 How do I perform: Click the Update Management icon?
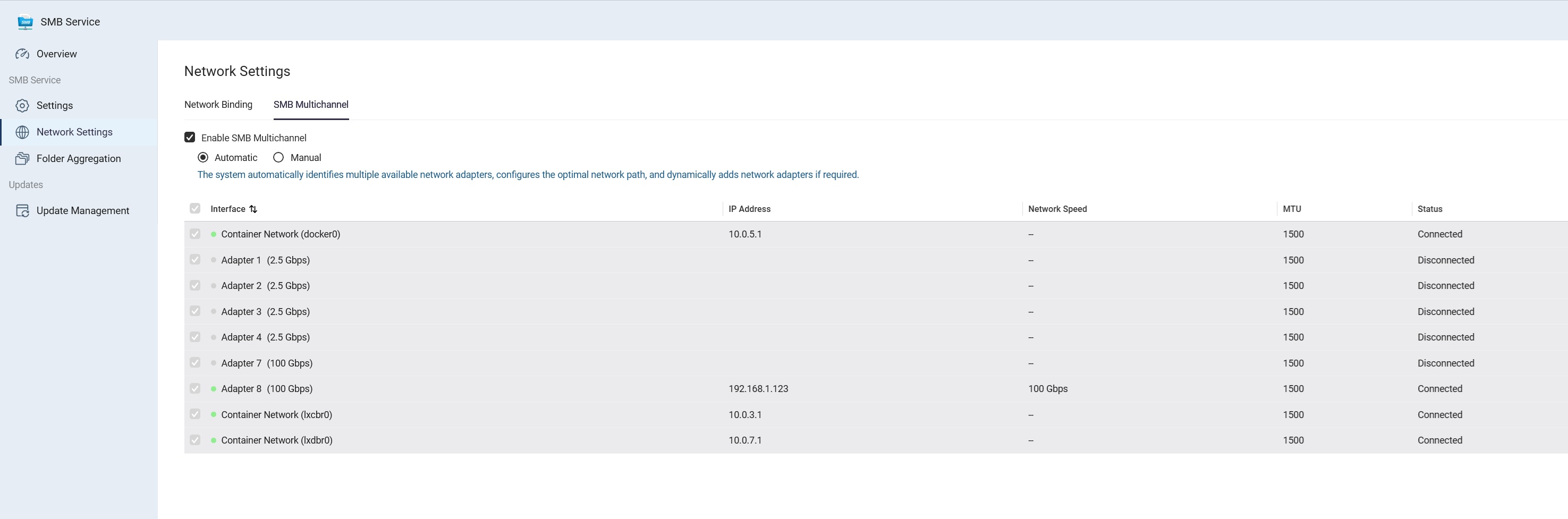[x=22, y=210]
